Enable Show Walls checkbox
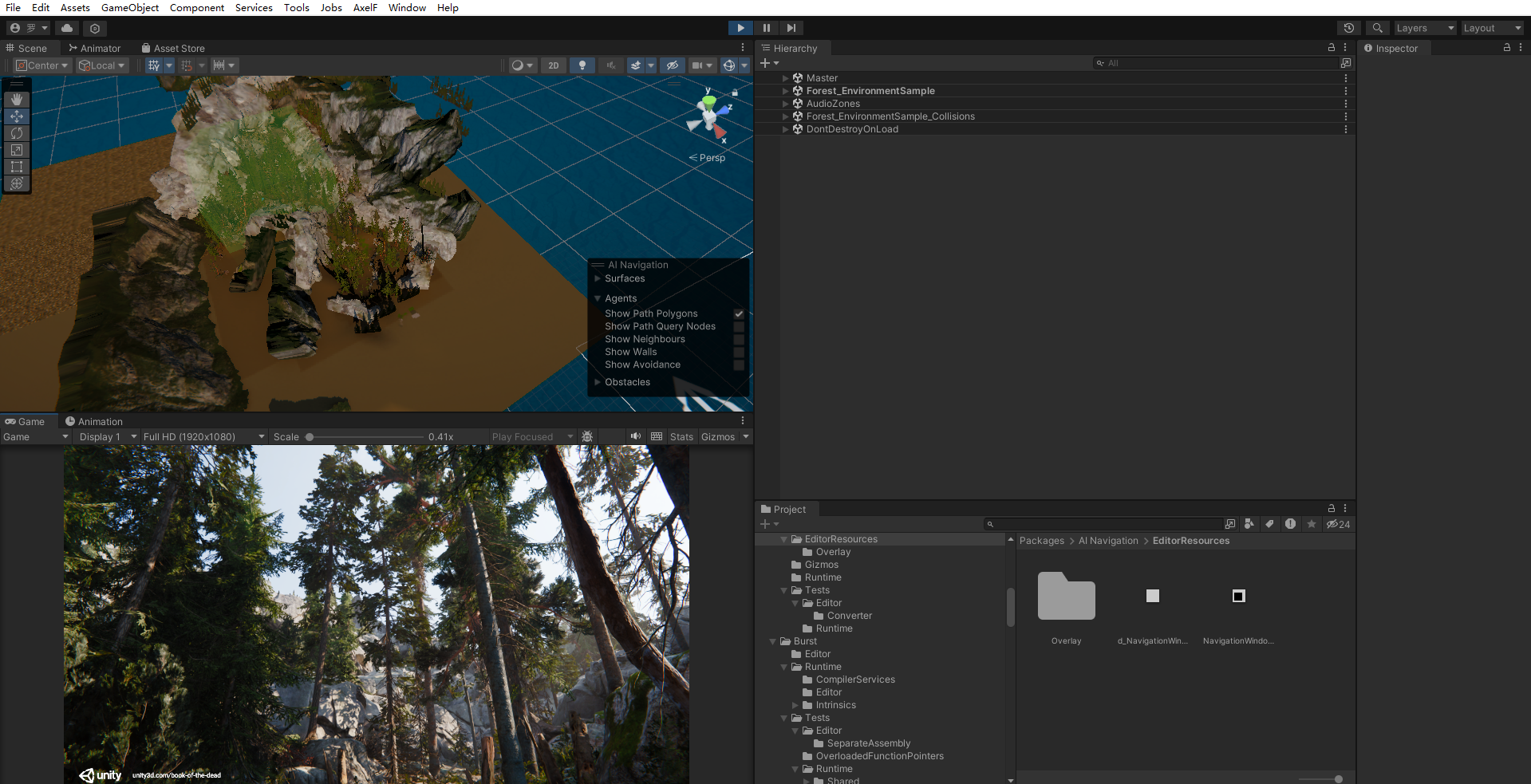 739,352
